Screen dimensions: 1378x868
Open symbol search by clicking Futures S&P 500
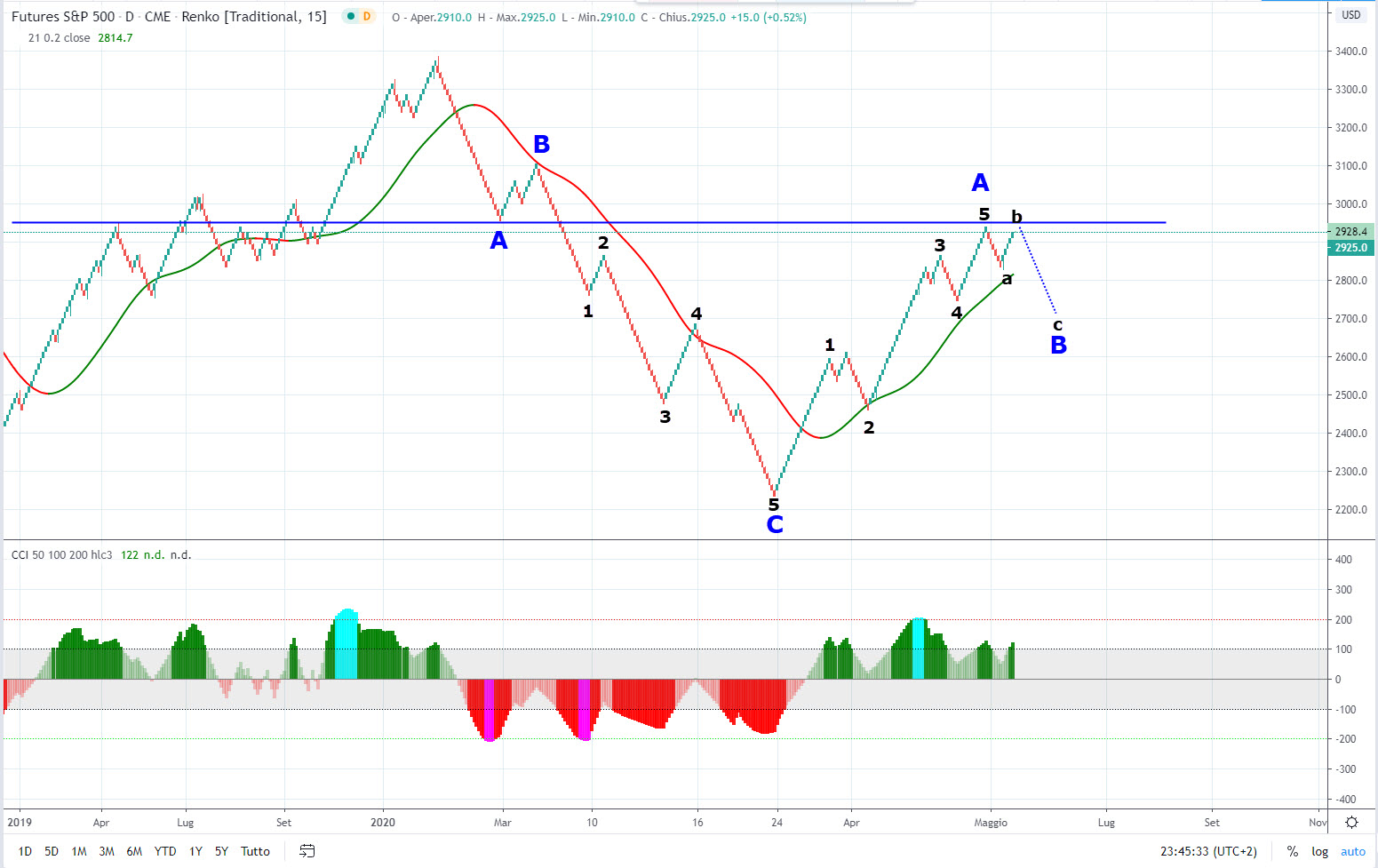(62, 16)
